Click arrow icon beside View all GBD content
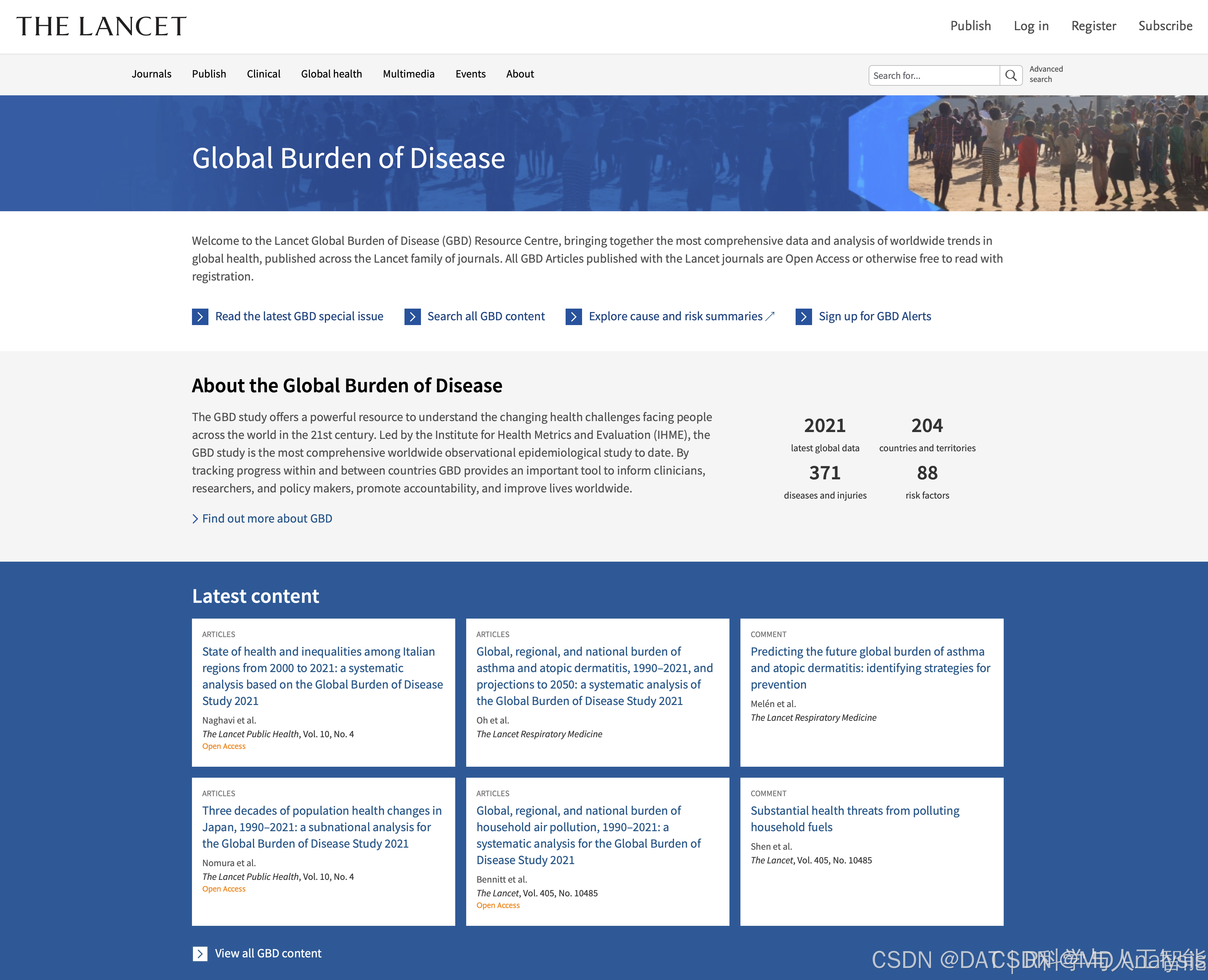Viewport: 1208px width, 980px height. point(200,954)
